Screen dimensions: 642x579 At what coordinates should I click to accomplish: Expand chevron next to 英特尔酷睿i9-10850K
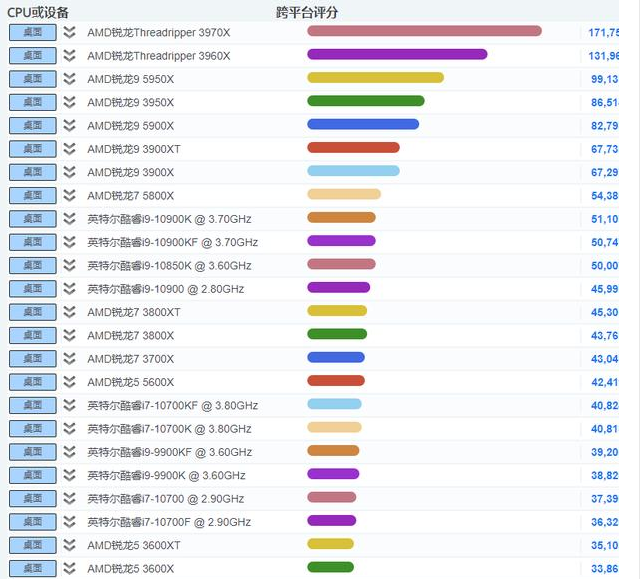[x=69, y=265]
